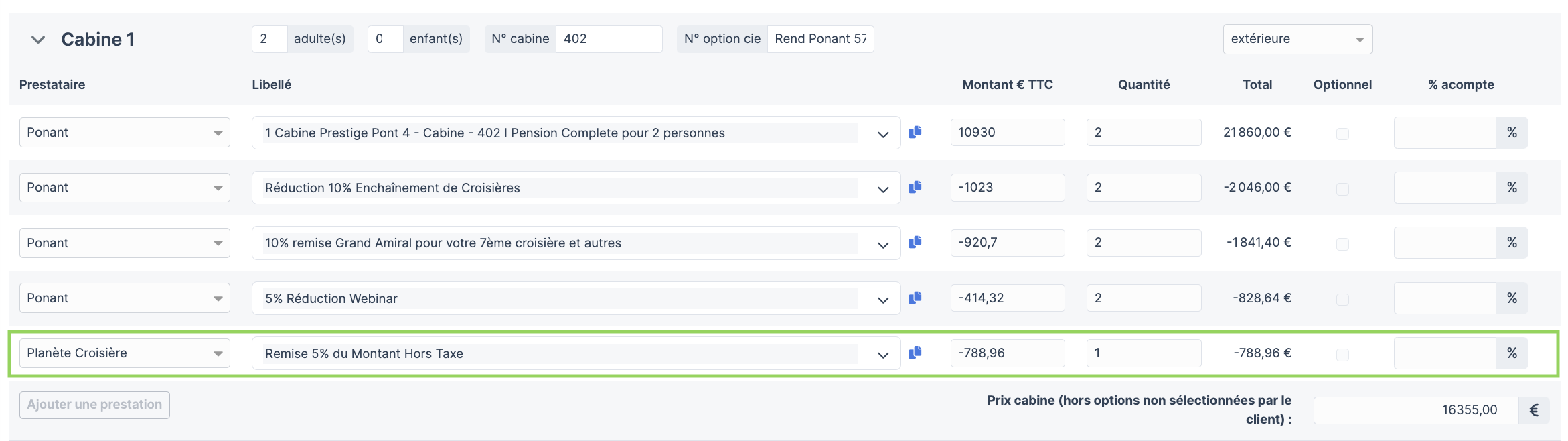
Task: Click the total 21 860,00 €
Action: 1257,132
